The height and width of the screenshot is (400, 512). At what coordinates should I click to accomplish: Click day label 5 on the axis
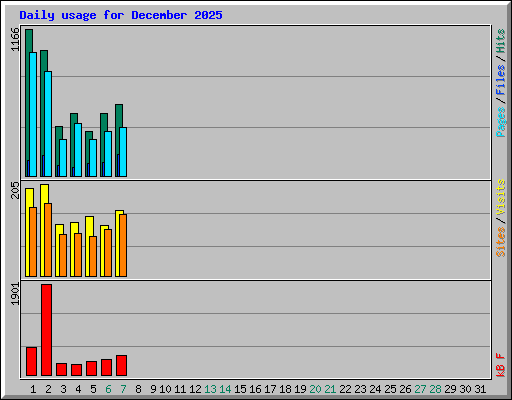[93, 389]
